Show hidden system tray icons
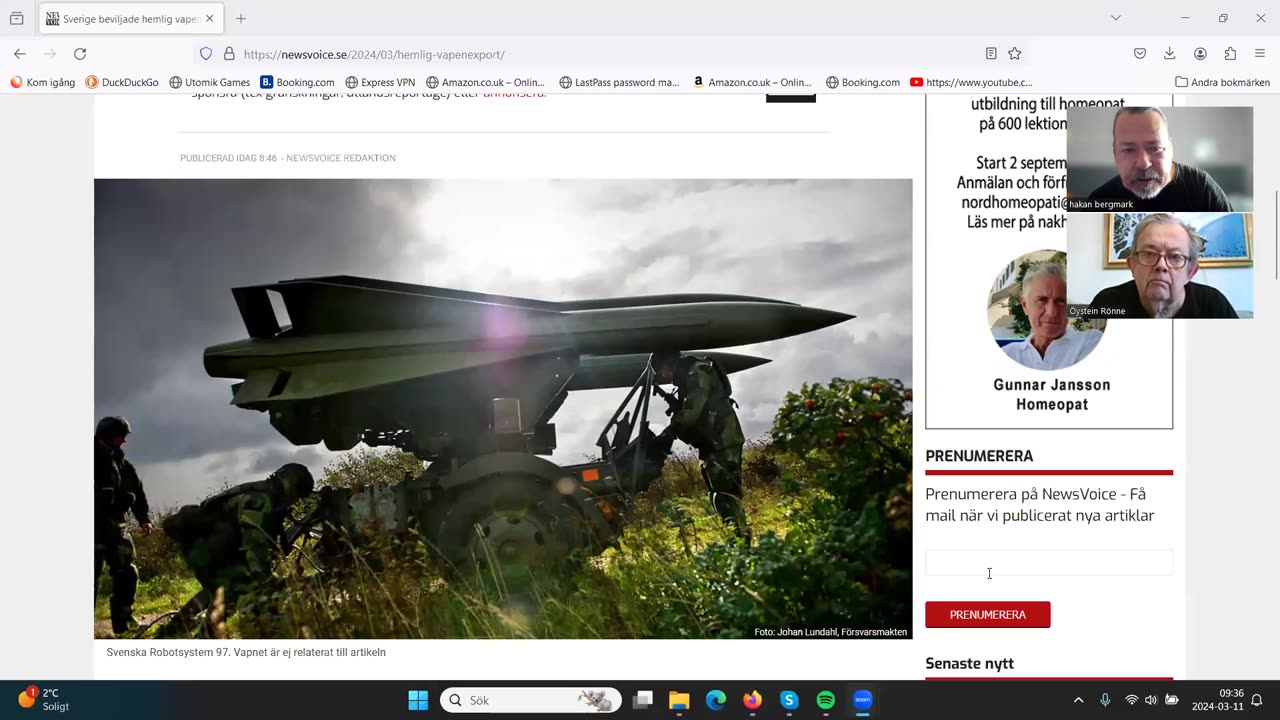Viewport: 1280px width, 720px height. pyautogui.click(x=1078, y=700)
